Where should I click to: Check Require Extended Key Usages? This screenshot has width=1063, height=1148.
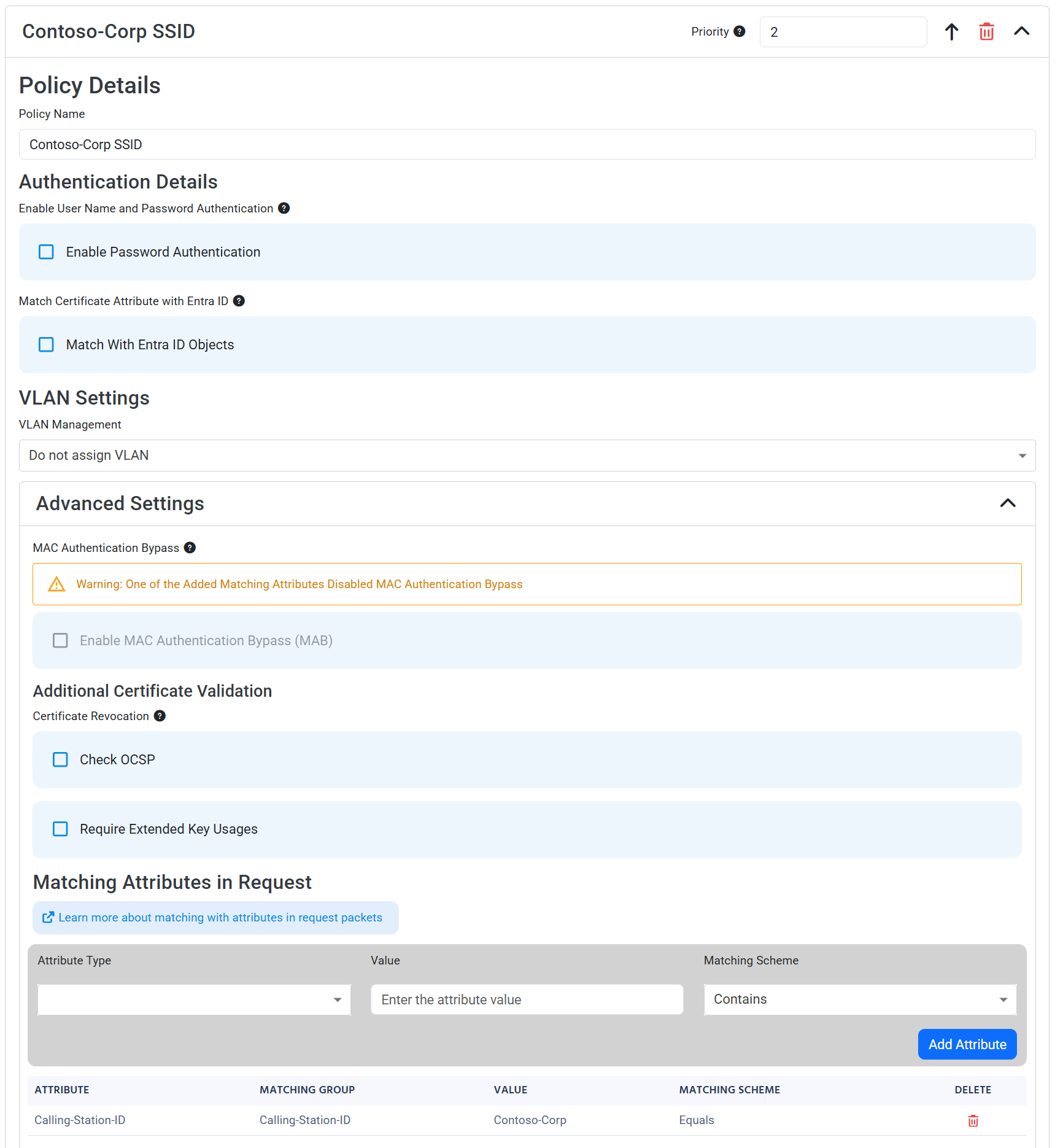click(60, 829)
